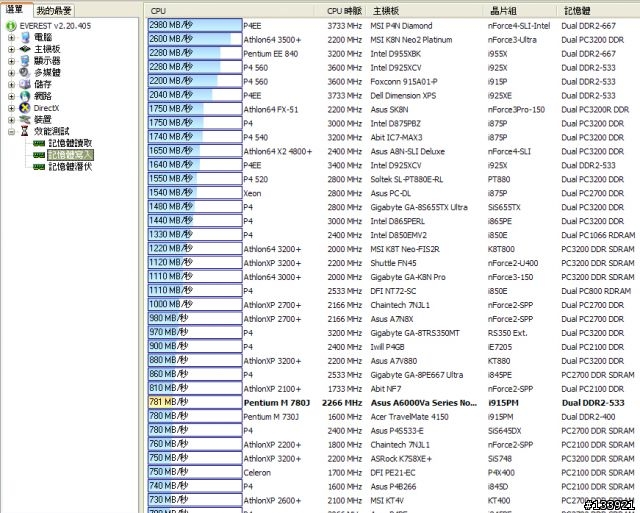640x513 pixels.
Task: Click MSI P4N Diamond motherboard cell
Action: pyautogui.click(x=401, y=26)
